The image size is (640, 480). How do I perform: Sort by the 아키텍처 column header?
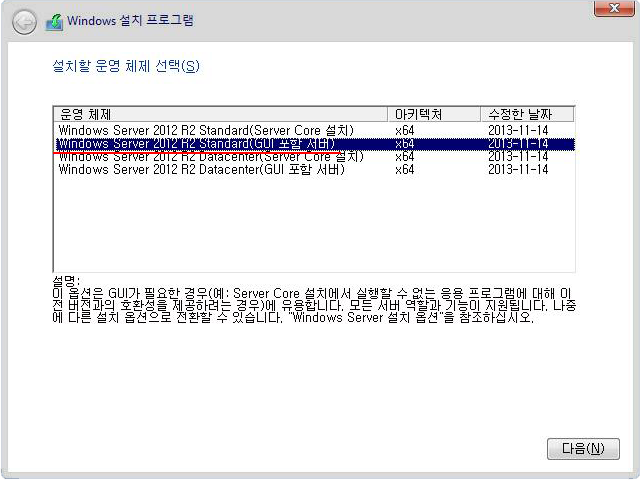(434, 114)
